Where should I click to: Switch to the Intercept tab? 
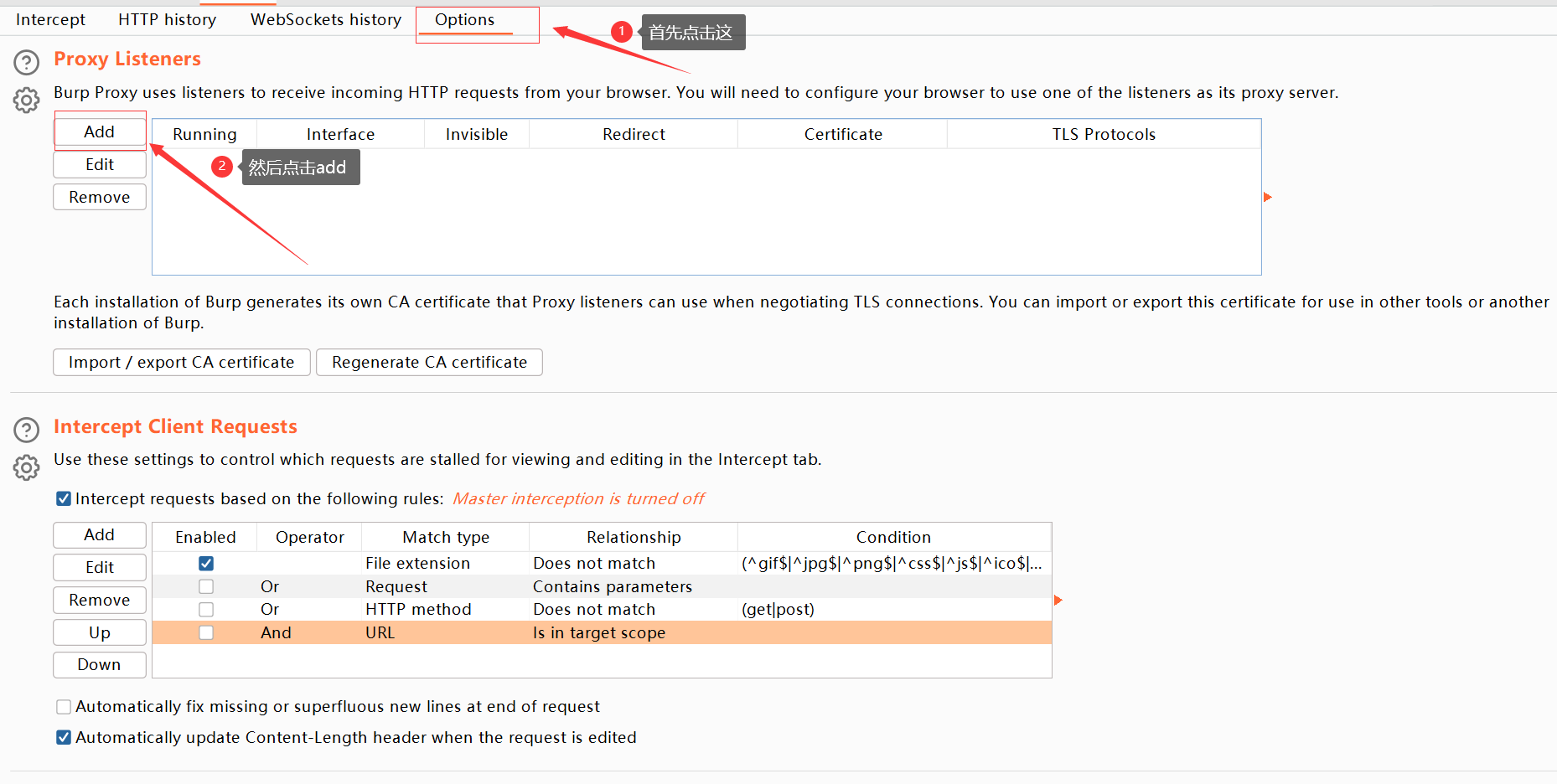50,19
